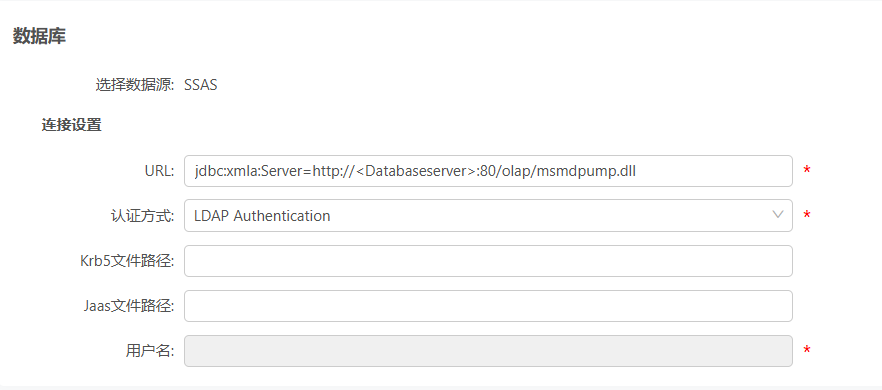Click the disabled 用户名 field

488,351
